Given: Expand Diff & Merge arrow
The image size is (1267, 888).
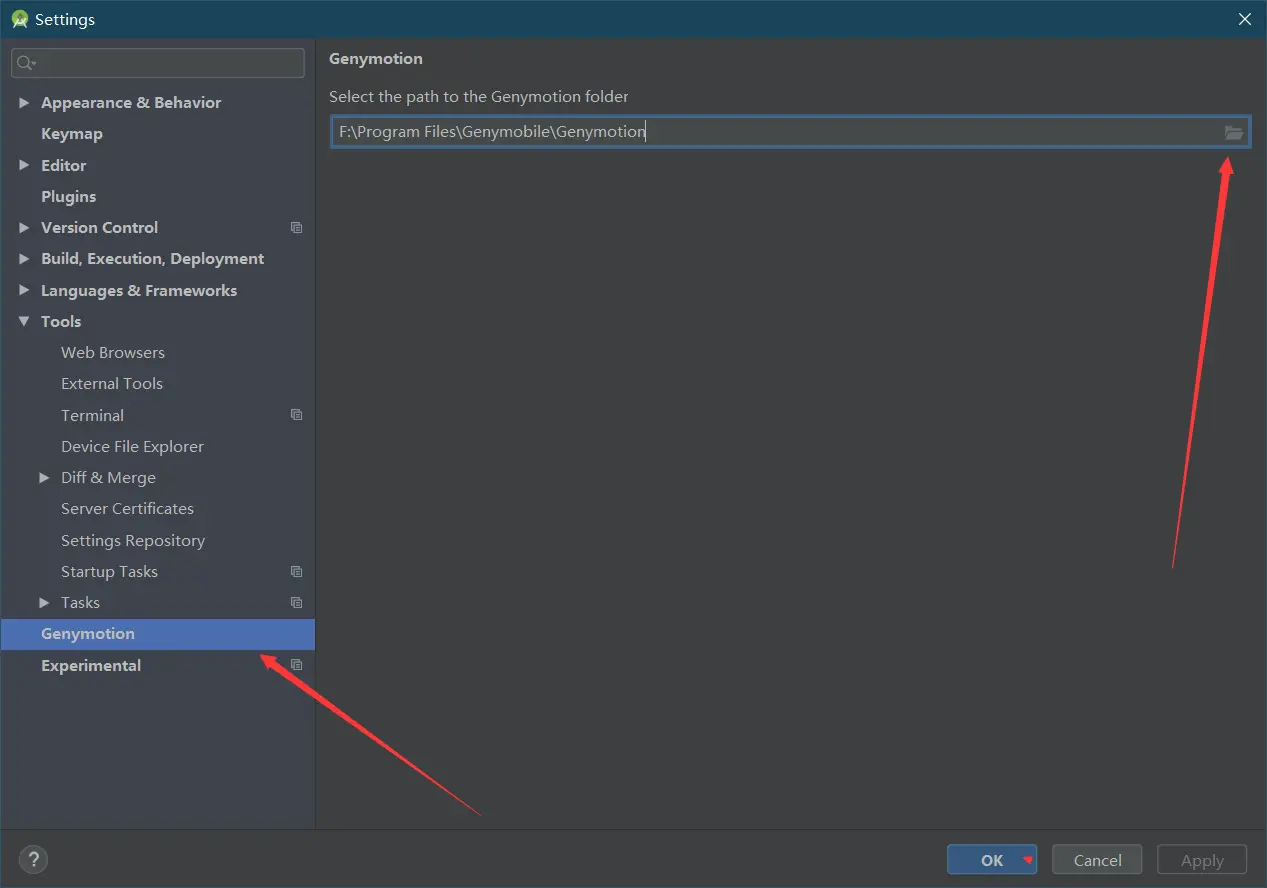Looking at the screenshot, I should pyautogui.click(x=44, y=478).
